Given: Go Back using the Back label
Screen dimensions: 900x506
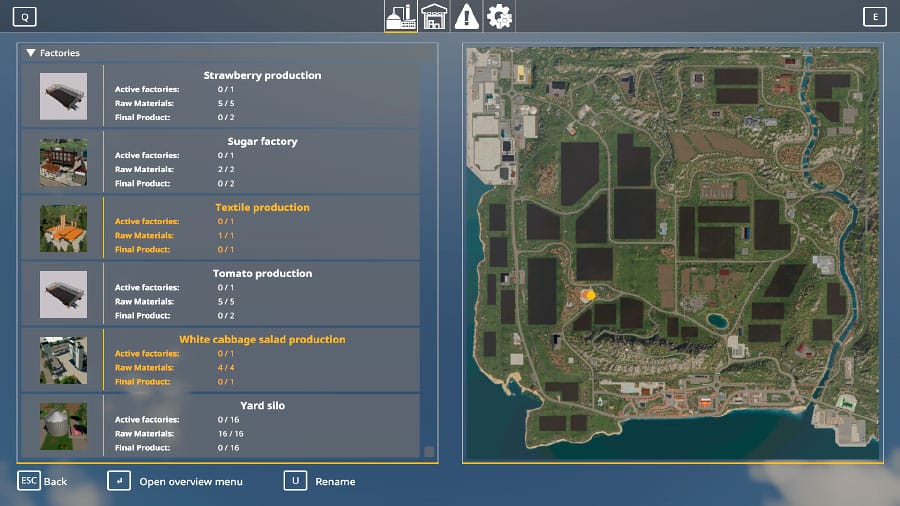Looking at the screenshot, I should click(x=56, y=482).
